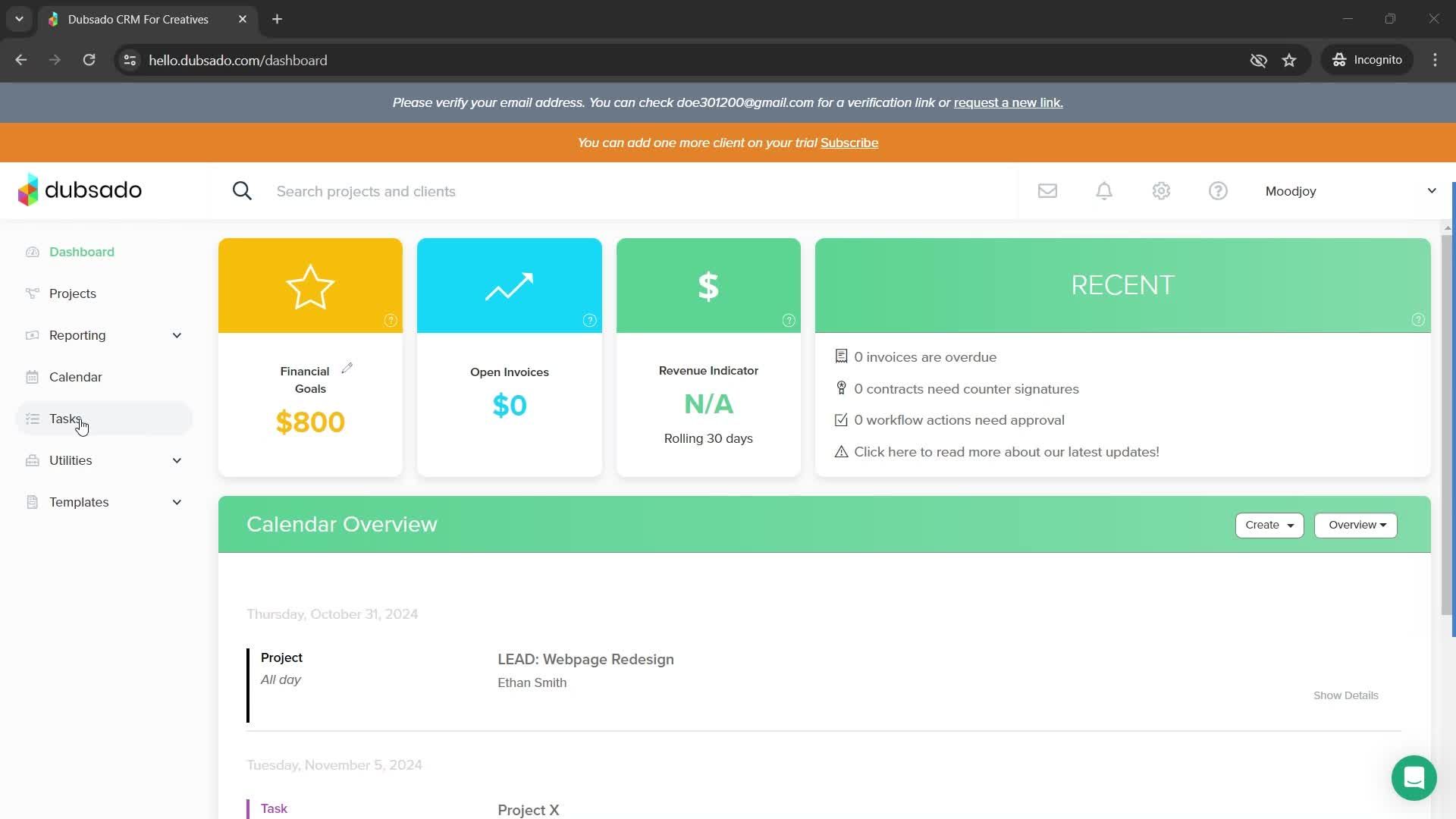Viewport: 1456px width, 819px height.
Task: Open the Create dropdown
Action: pyautogui.click(x=1269, y=525)
